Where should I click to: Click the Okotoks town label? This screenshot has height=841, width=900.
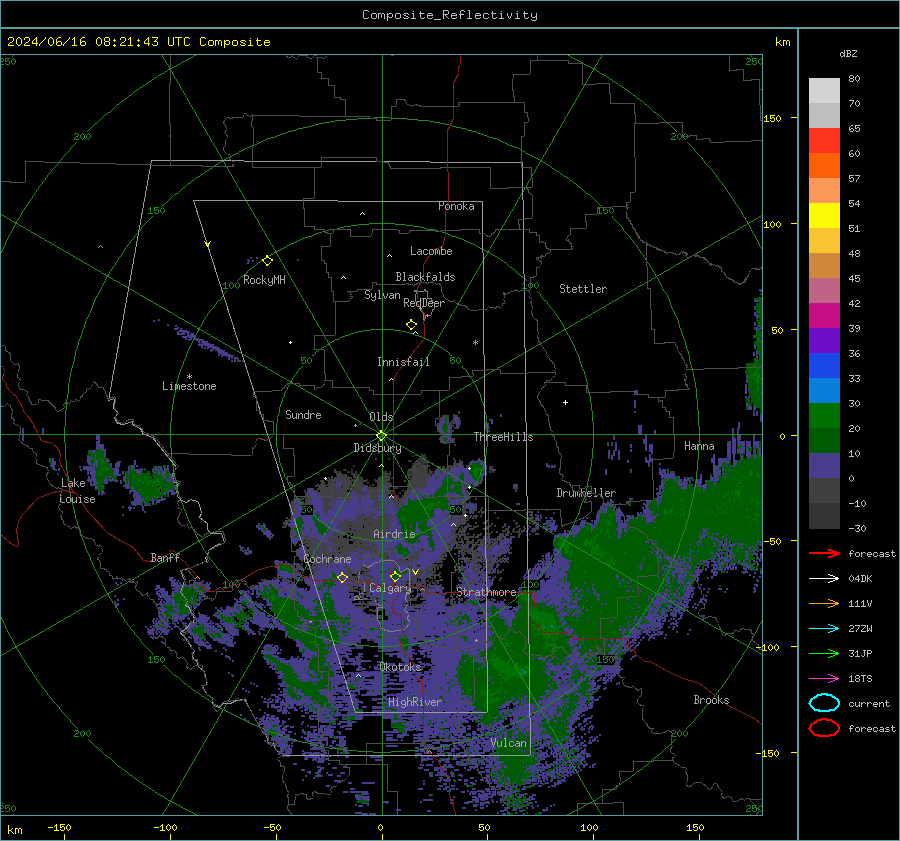[x=401, y=666]
